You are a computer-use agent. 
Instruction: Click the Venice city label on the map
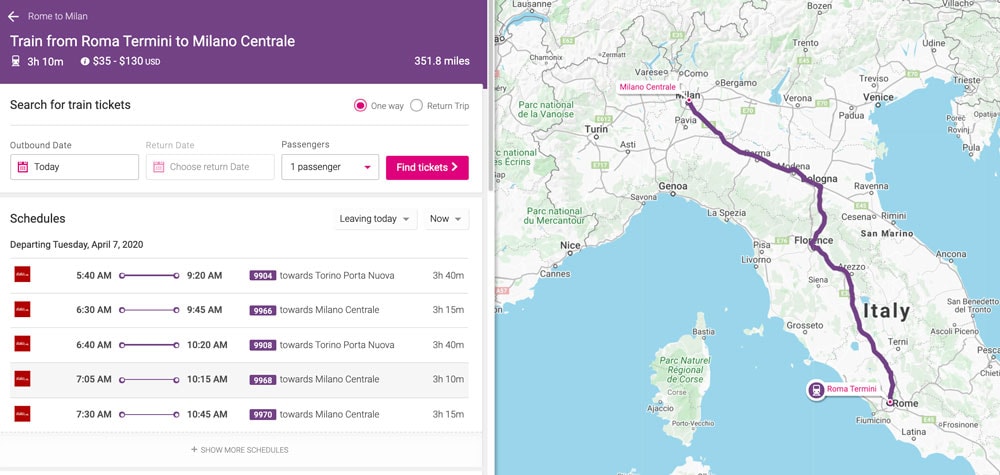click(879, 97)
